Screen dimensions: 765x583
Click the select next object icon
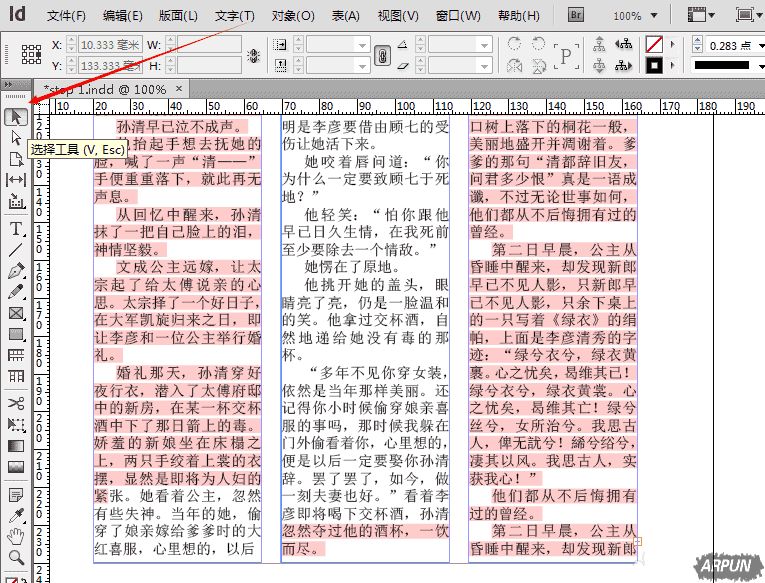pos(624,65)
